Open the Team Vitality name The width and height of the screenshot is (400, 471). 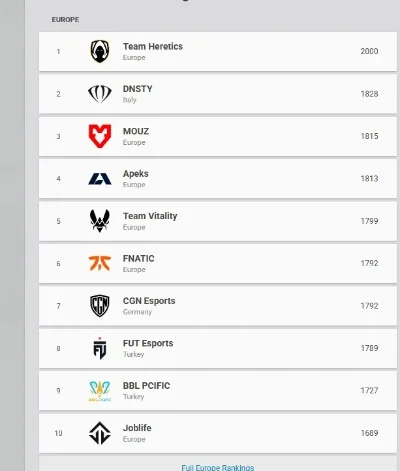point(150,216)
